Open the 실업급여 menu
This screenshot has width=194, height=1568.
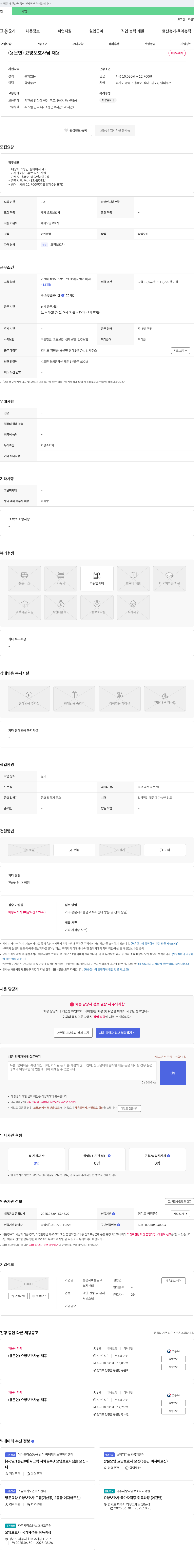(x=96, y=31)
